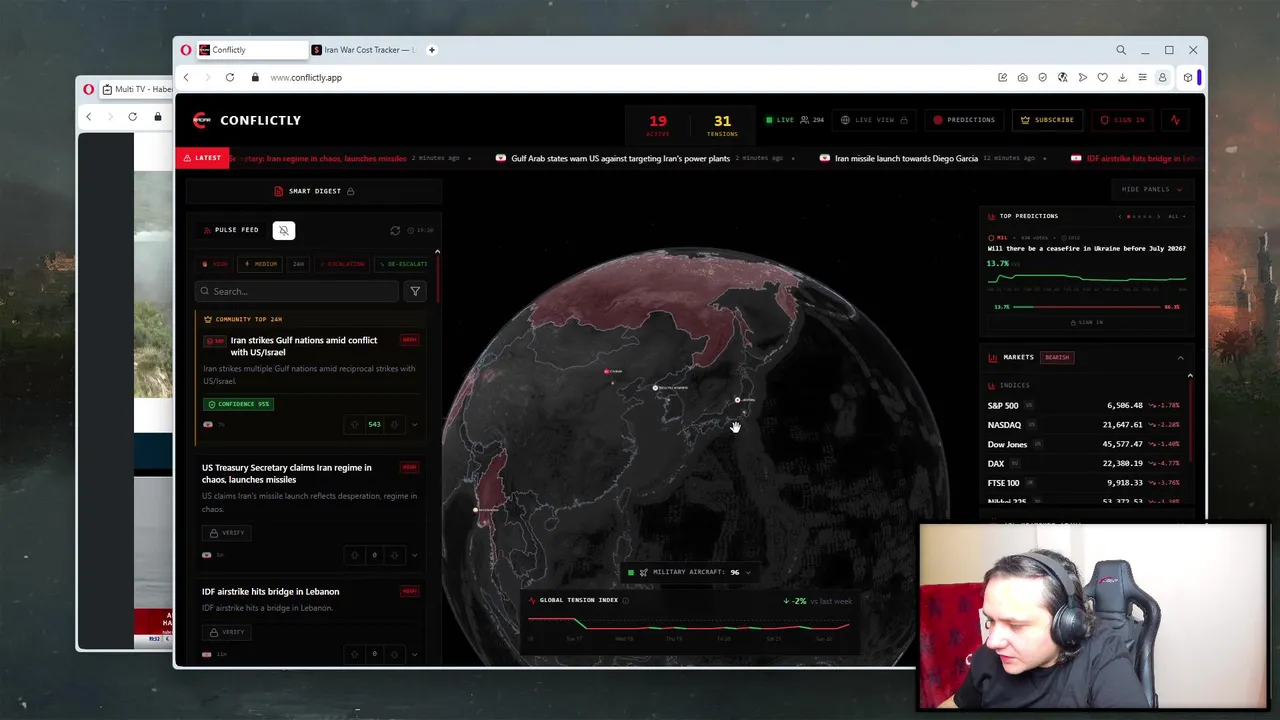
Task: Click the Confidence 95% badge
Action: click(238, 404)
